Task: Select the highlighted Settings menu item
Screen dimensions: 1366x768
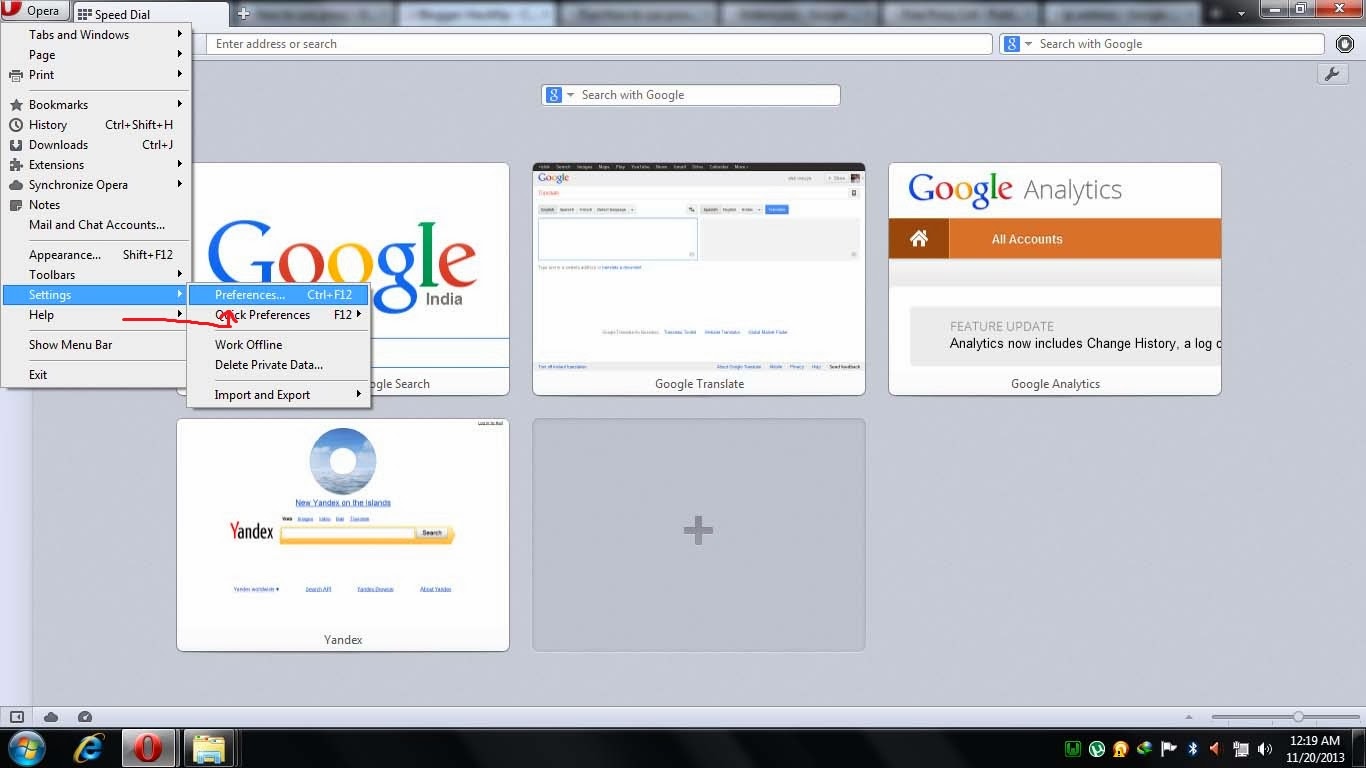Action: (96, 295)
